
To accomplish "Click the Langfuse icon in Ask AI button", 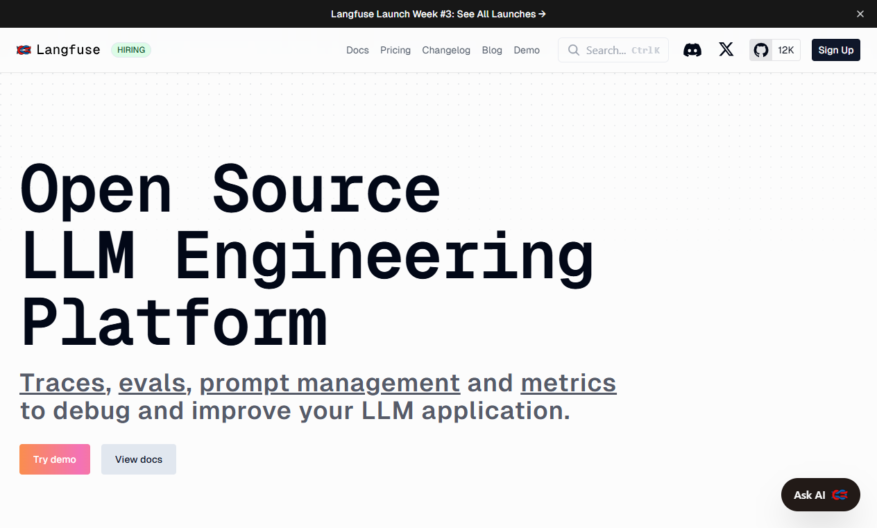I will (840, 494).
